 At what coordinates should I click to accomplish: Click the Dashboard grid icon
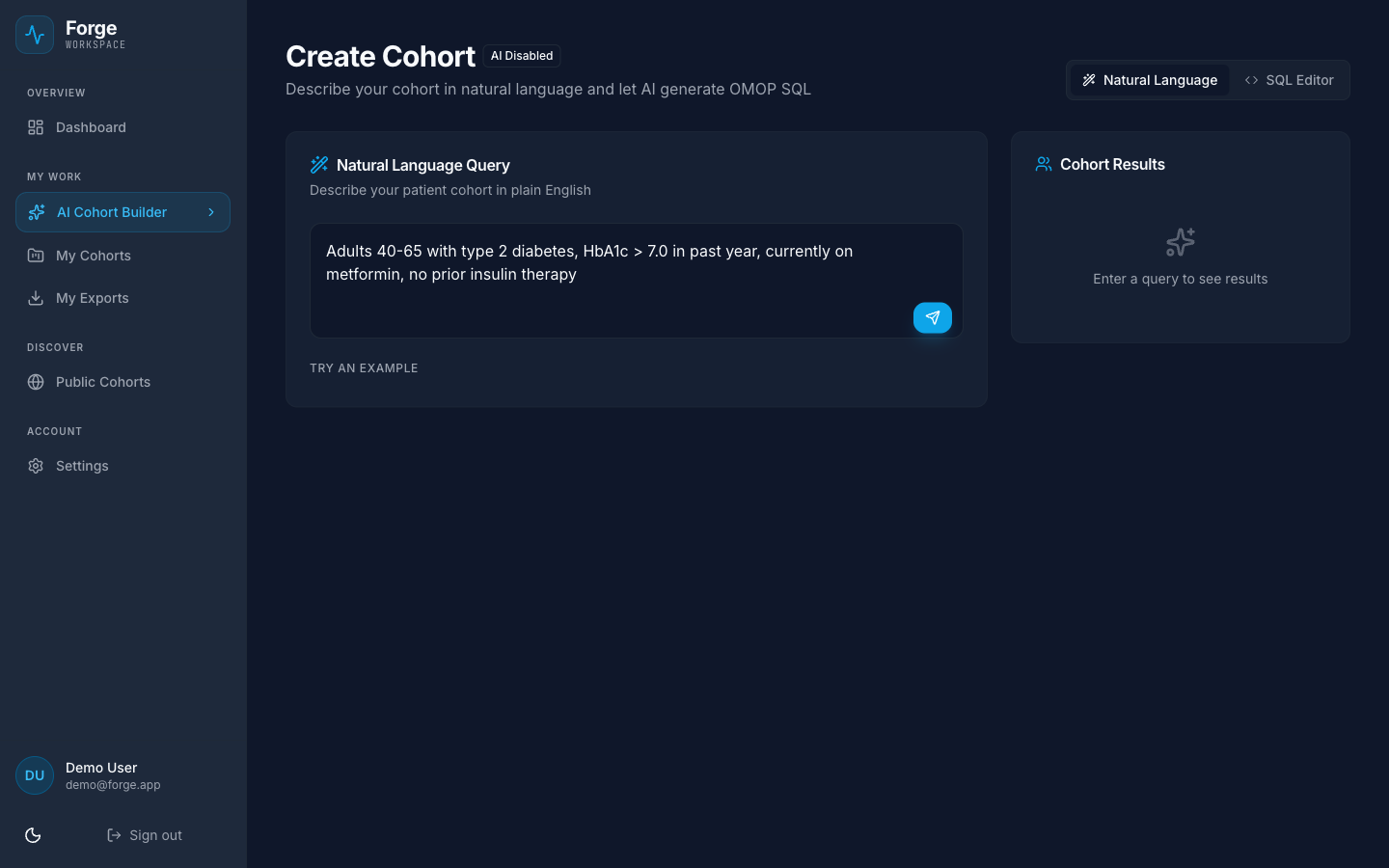[36, 127]
